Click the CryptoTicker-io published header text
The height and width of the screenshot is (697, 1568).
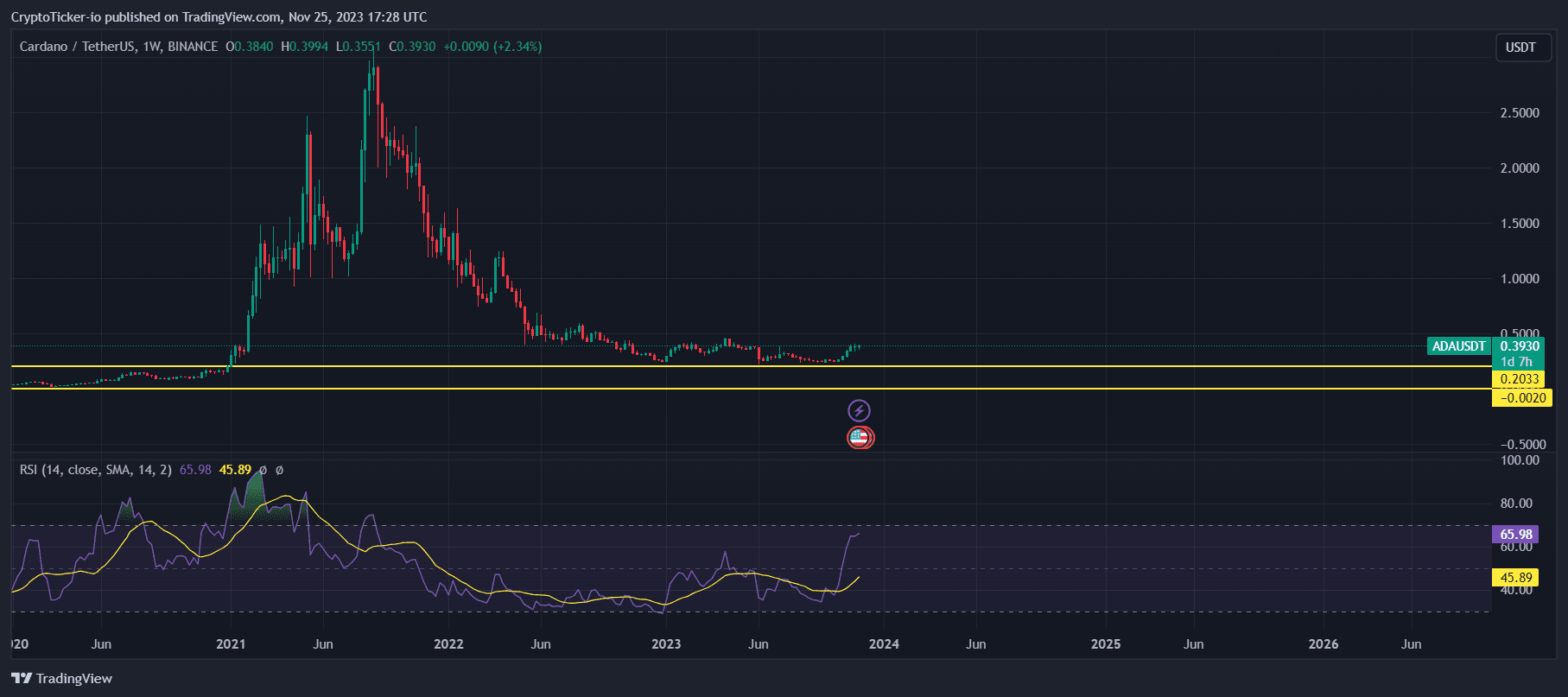219,17
